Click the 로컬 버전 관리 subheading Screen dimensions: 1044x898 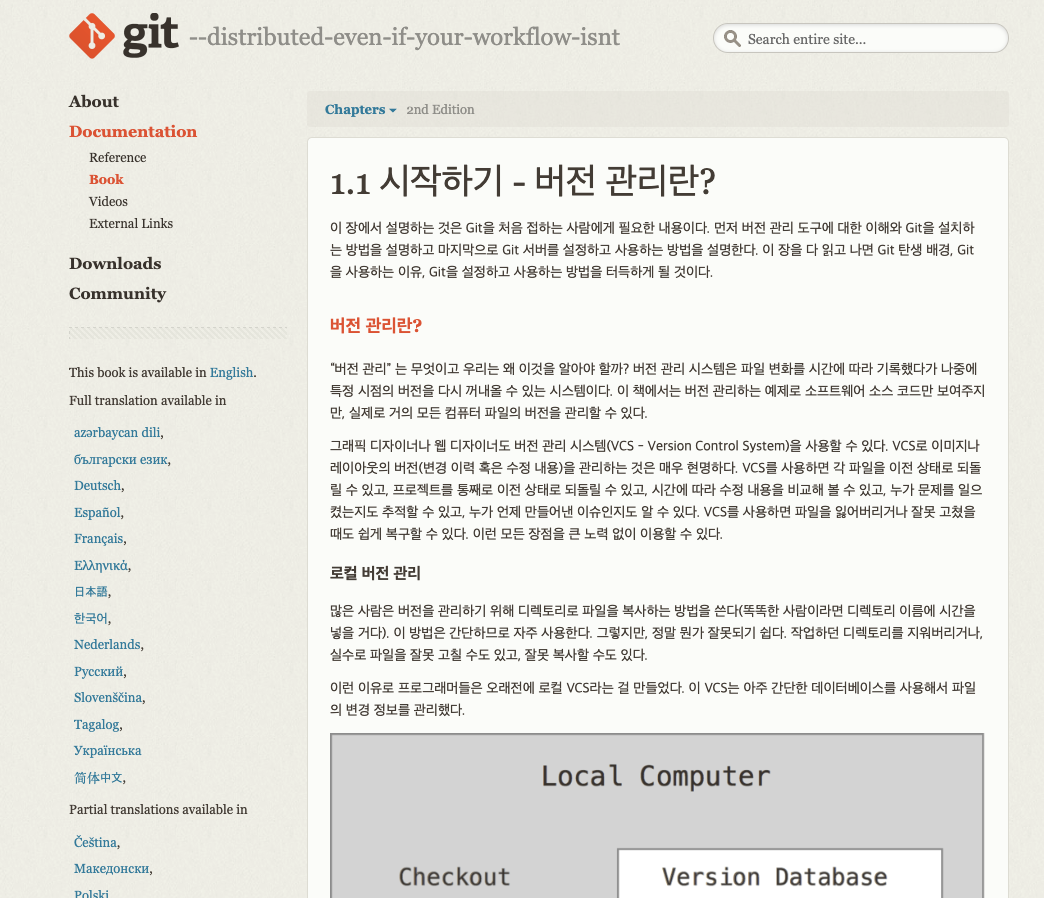(376, 573)
